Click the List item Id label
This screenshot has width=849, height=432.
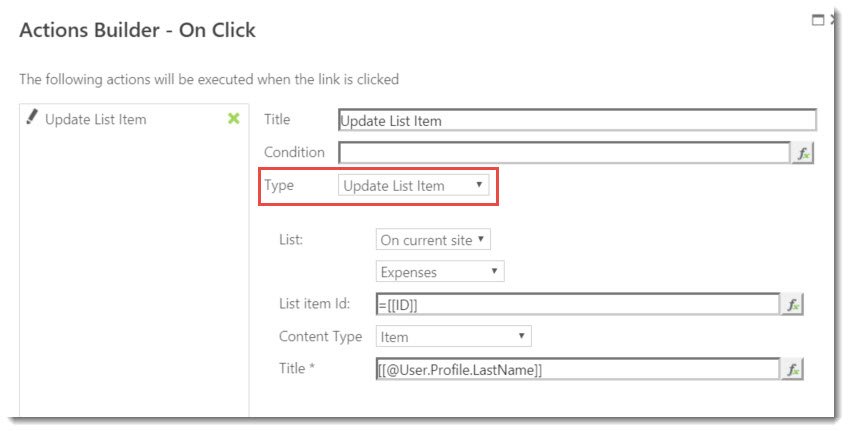314,304
